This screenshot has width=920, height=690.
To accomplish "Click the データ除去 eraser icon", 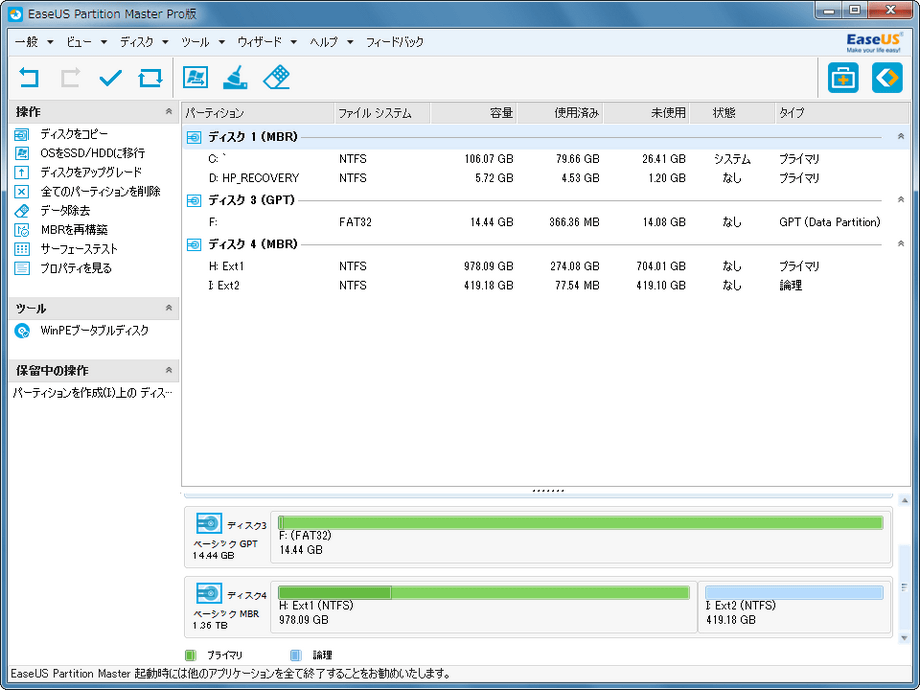I will tap(22, 211).
